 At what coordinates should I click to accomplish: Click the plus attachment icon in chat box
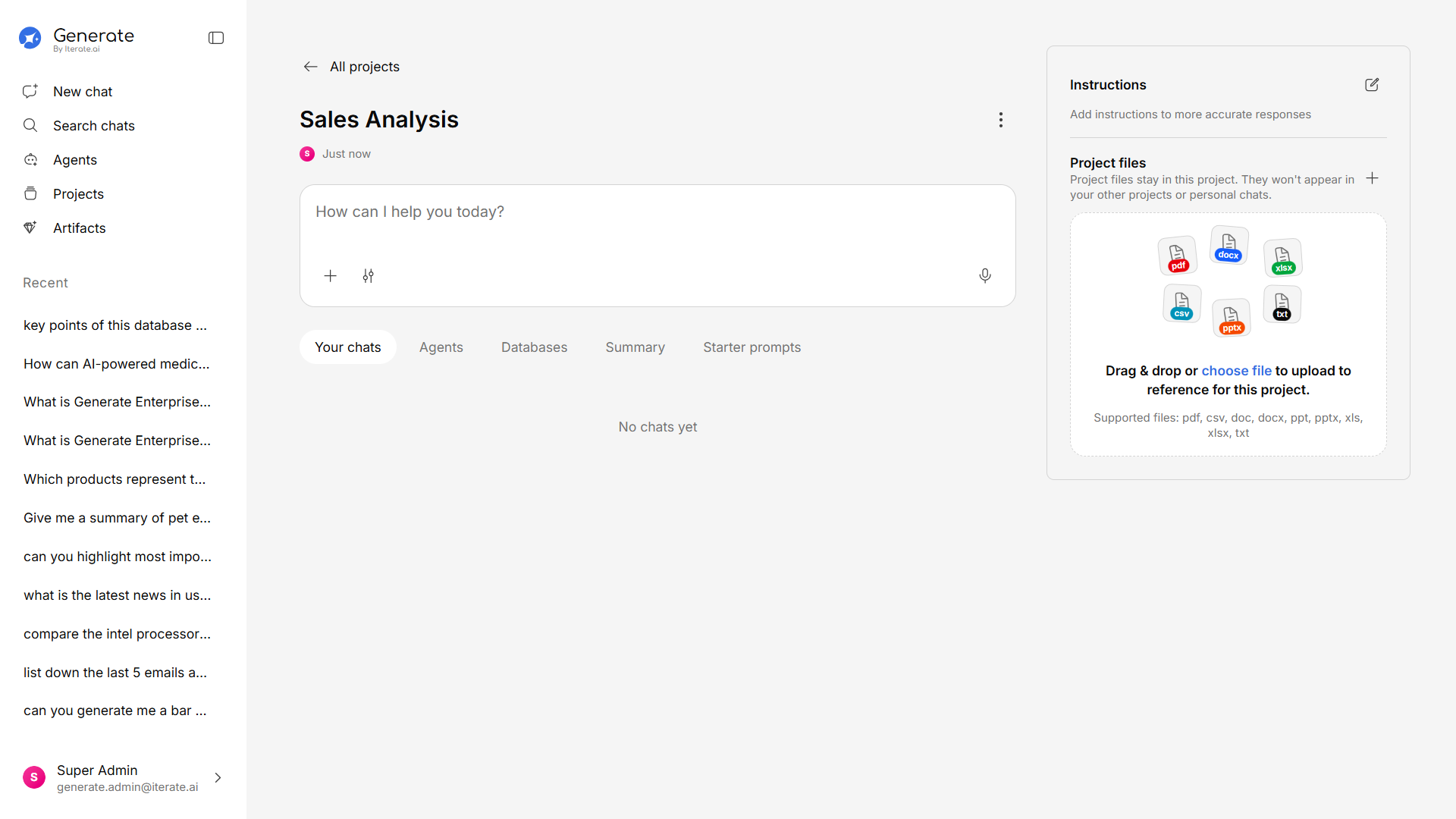(330, 276)
